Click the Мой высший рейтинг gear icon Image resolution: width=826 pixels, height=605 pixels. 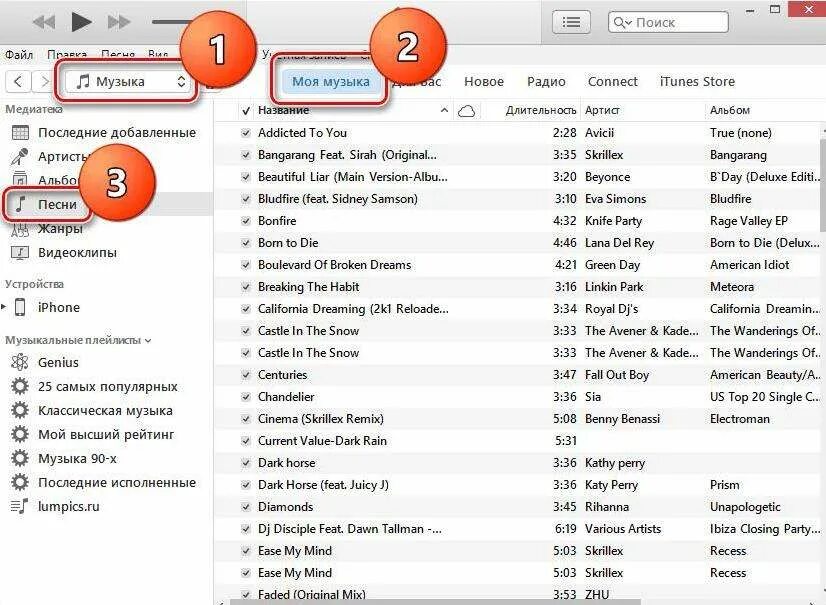(x=20, y=434)
